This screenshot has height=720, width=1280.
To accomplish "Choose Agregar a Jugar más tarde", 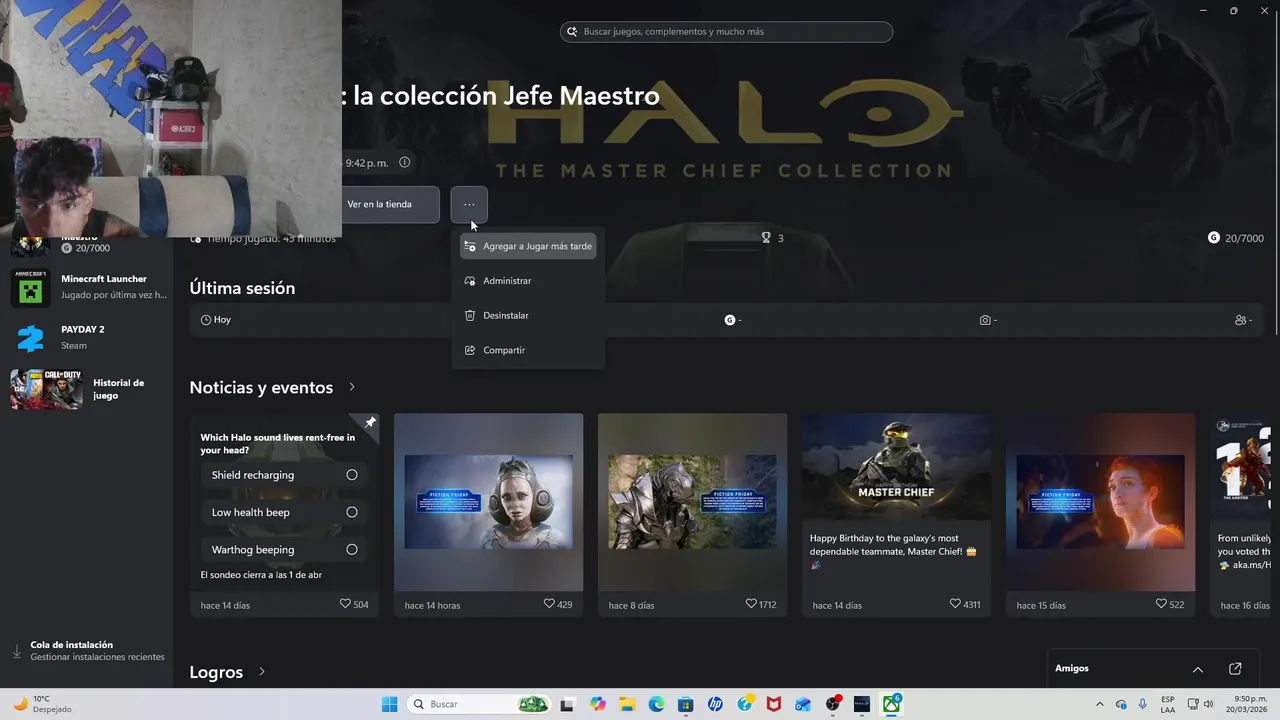I will point(528,246).
